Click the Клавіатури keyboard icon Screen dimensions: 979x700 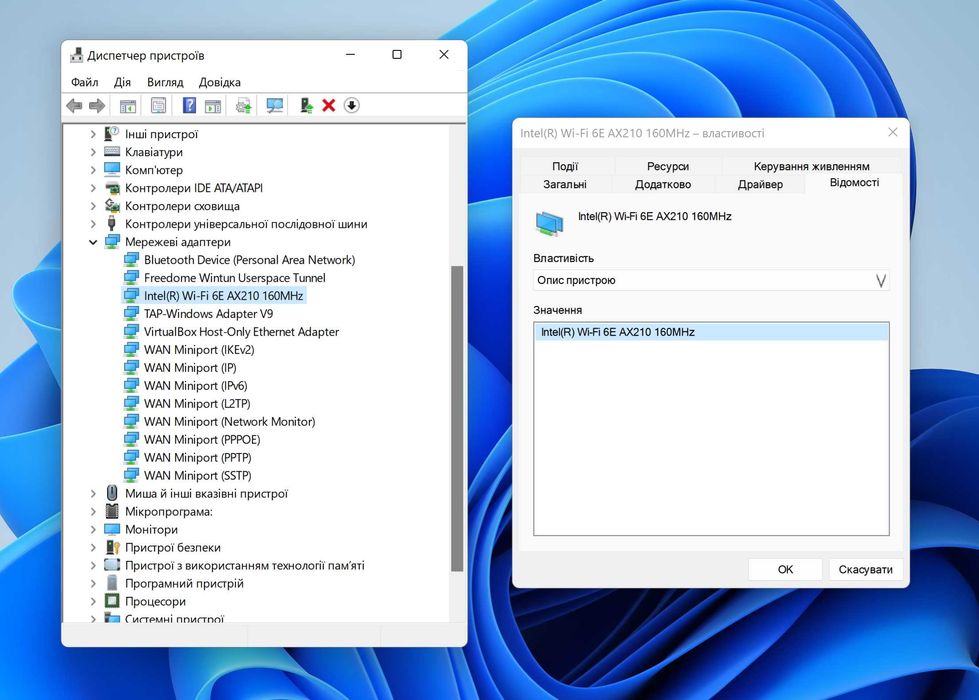[112, 152]
